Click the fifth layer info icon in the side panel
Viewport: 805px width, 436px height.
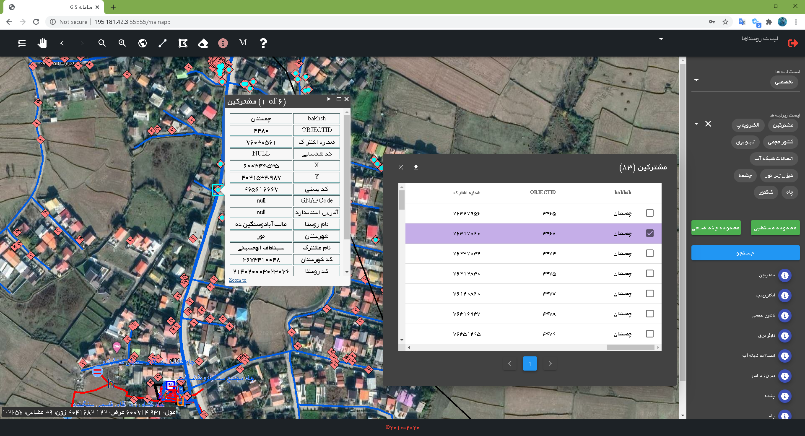[x=784, y=356]
